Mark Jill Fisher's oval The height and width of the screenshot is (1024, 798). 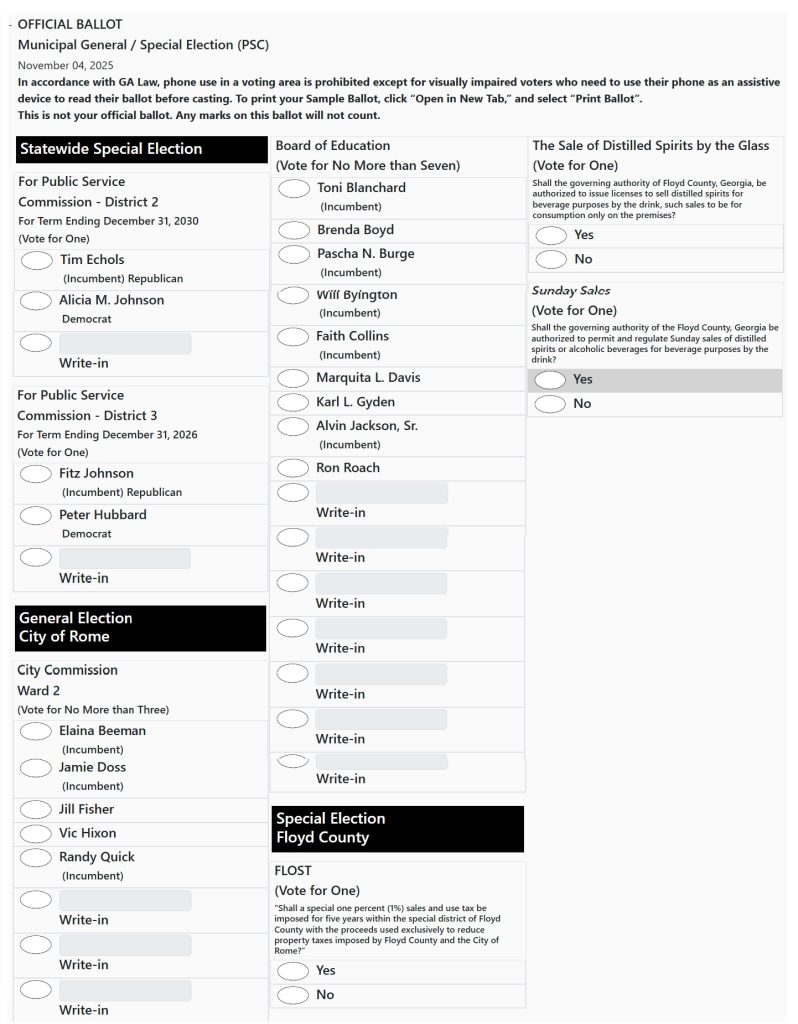(x=36, y=810)
